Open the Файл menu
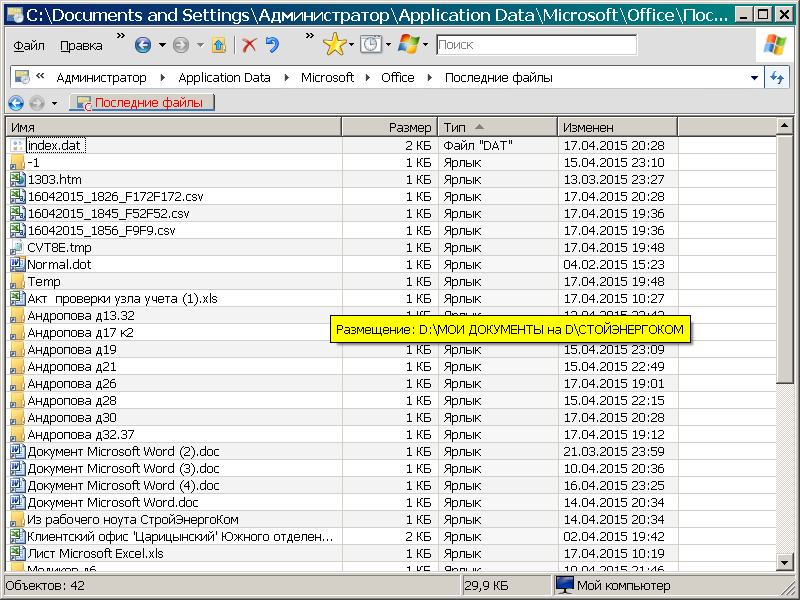 coord(29,46)
